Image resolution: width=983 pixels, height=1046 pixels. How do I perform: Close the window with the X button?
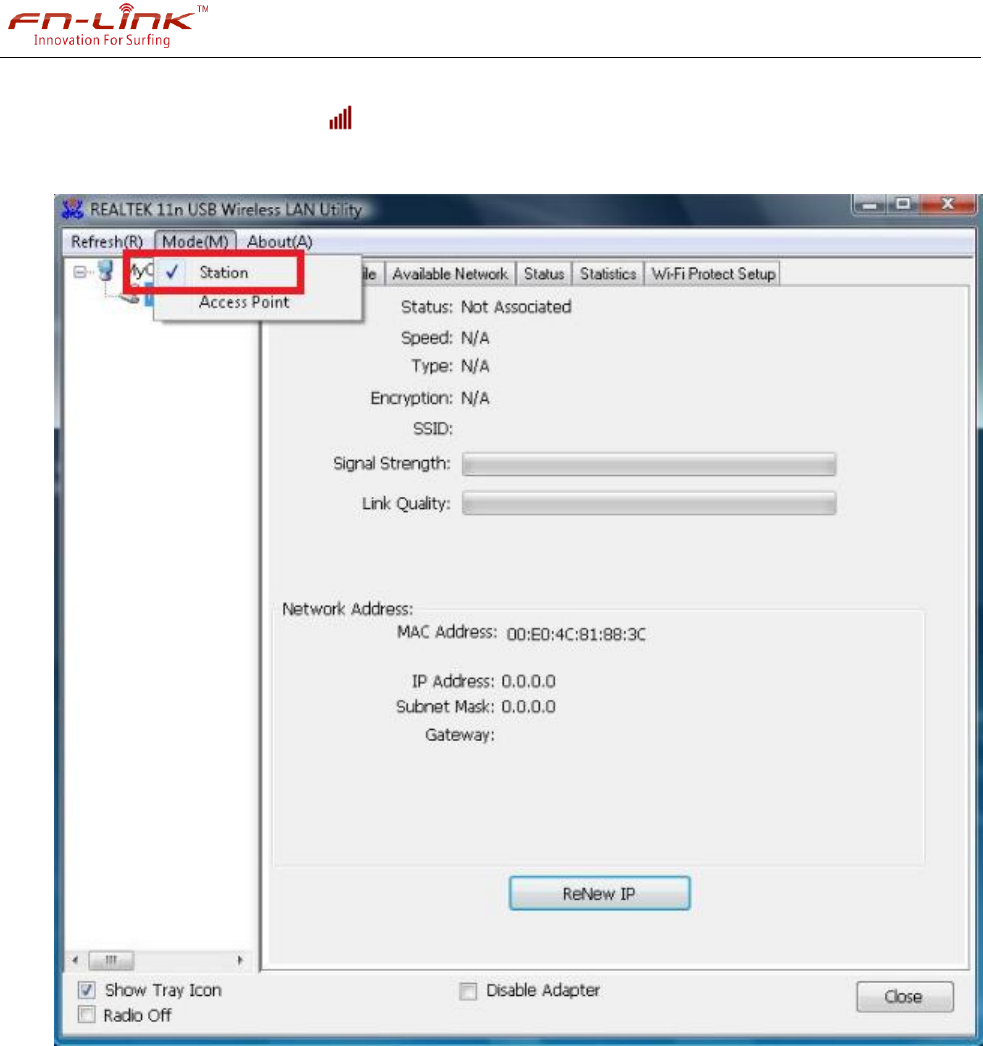click(x=948, y=204)
